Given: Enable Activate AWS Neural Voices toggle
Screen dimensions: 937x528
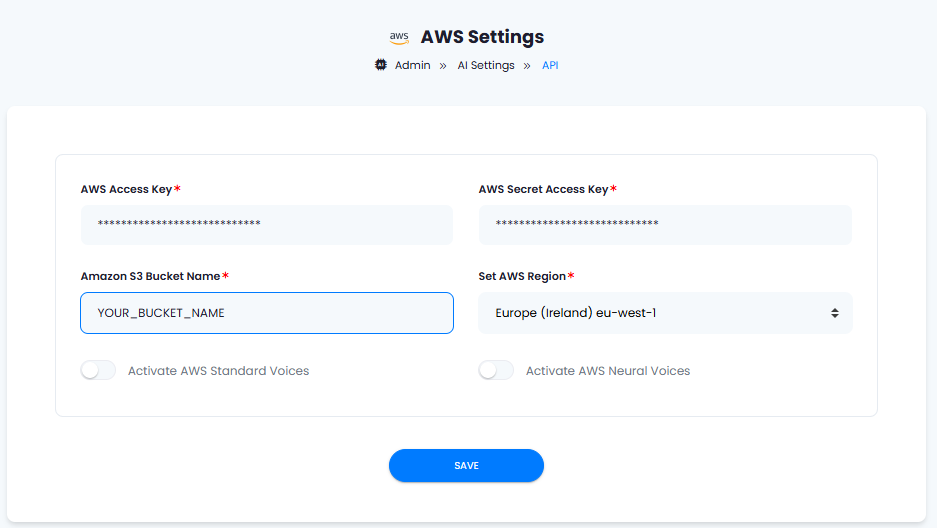Looking at the screenshot, I should point(496,370).
